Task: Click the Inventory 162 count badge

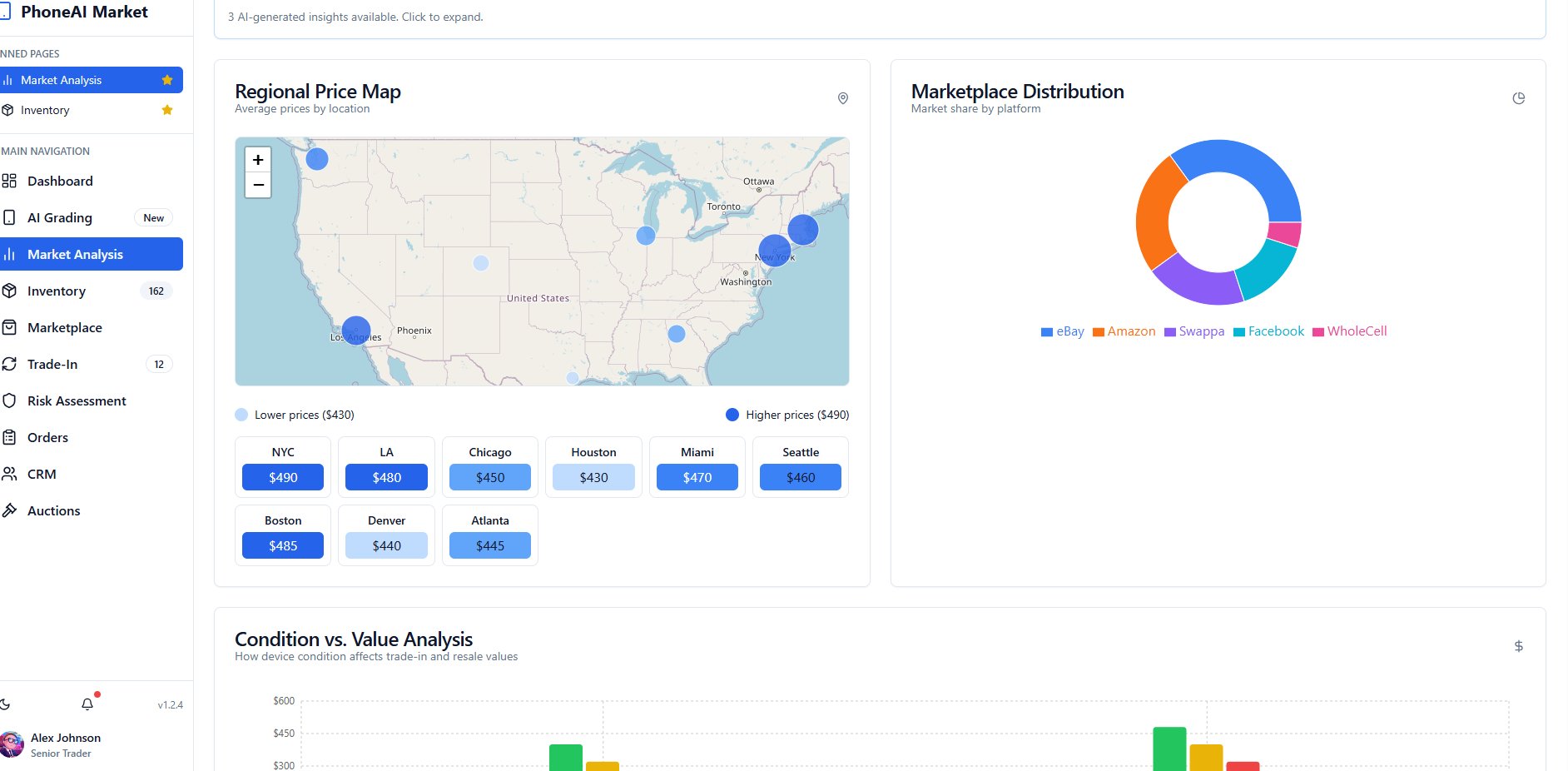Action: [156, 291]
